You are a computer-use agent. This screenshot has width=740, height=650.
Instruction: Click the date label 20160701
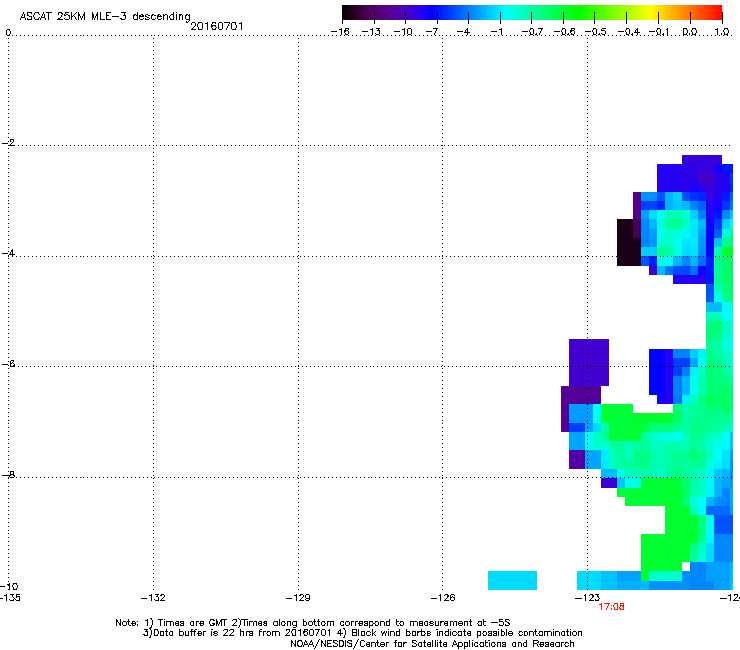click(217, 26)
